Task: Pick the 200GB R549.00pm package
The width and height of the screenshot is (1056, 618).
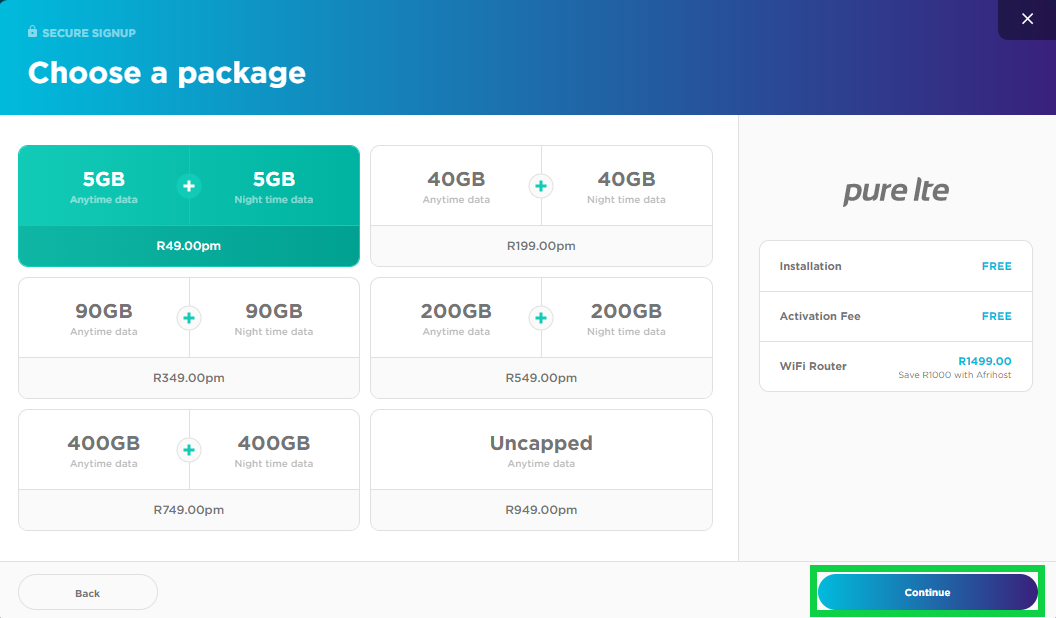Action: [x=541, y=378]
